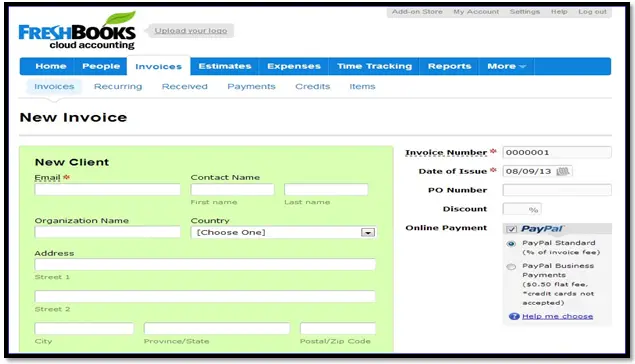Open the Add-on Store link
This screenshot has height=364, width=635.
(x=417, y=12)
